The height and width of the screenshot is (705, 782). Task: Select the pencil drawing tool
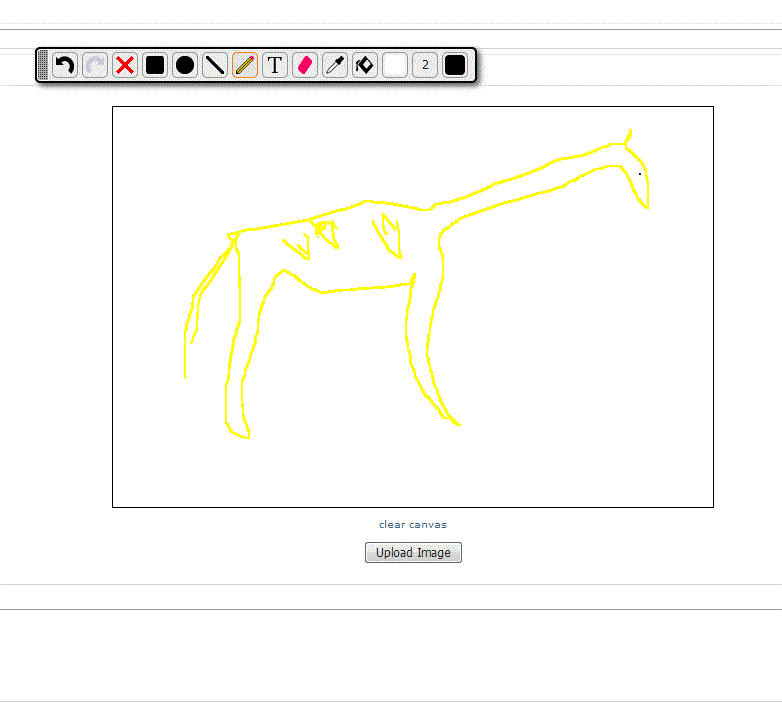(245, 66)
